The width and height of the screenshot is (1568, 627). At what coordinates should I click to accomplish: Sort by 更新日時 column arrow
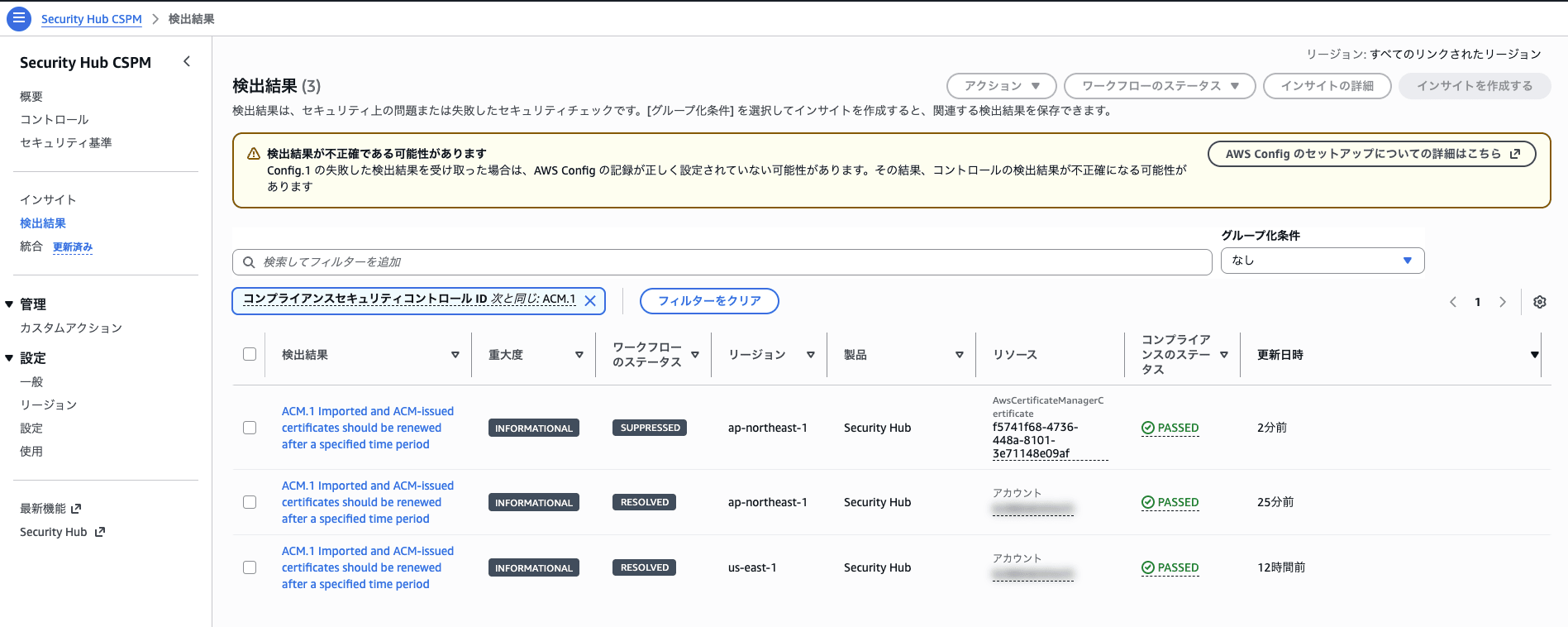(x=1535, y=355)
